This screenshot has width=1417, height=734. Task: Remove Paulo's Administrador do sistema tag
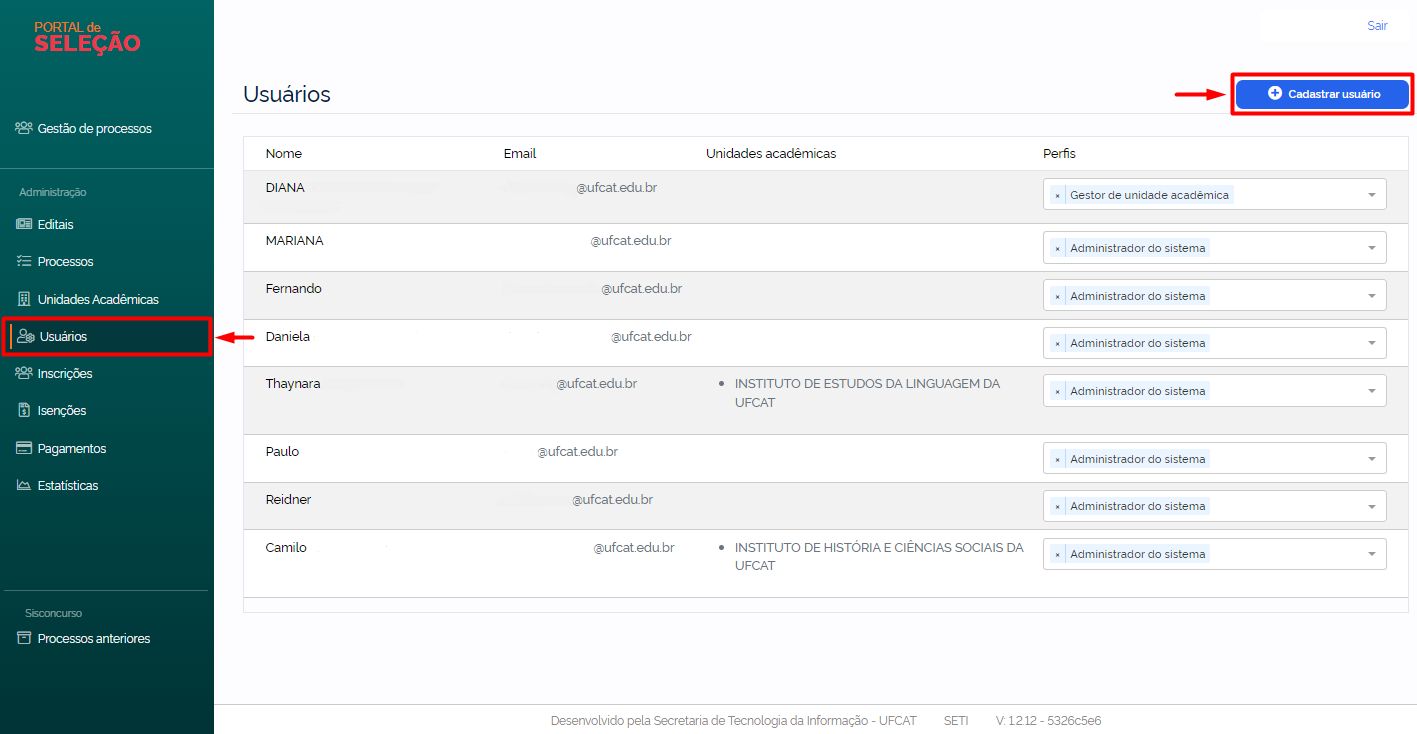tap(1057, 459)
